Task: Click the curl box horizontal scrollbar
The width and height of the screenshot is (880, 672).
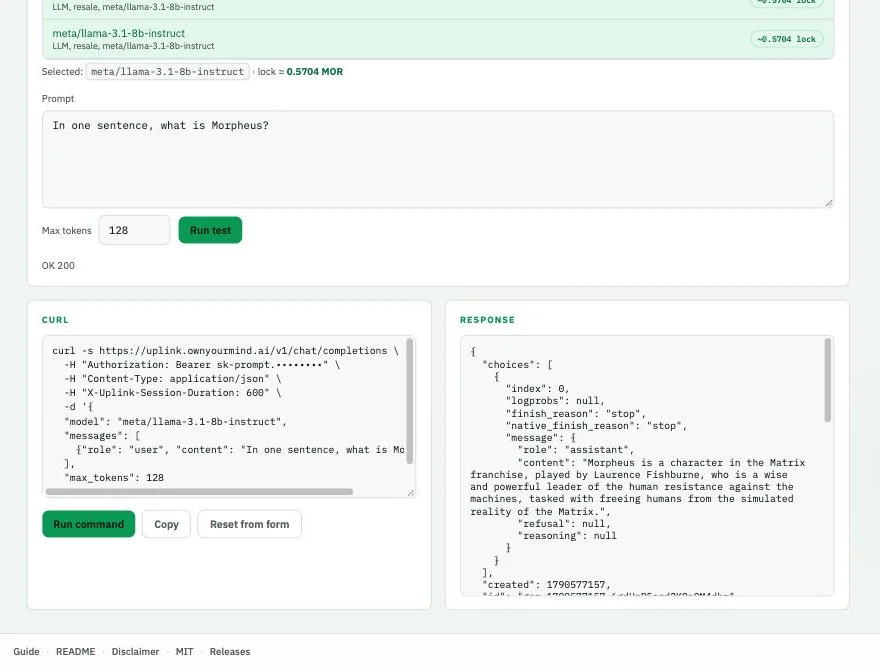Action: point(199,492)
